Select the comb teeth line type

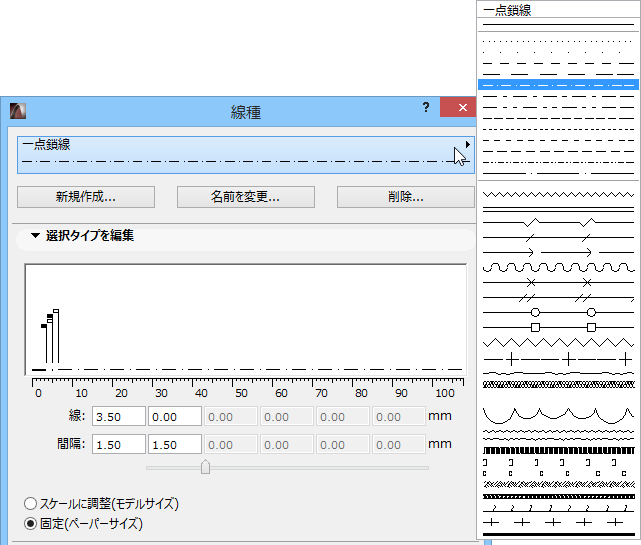(558, 451)
